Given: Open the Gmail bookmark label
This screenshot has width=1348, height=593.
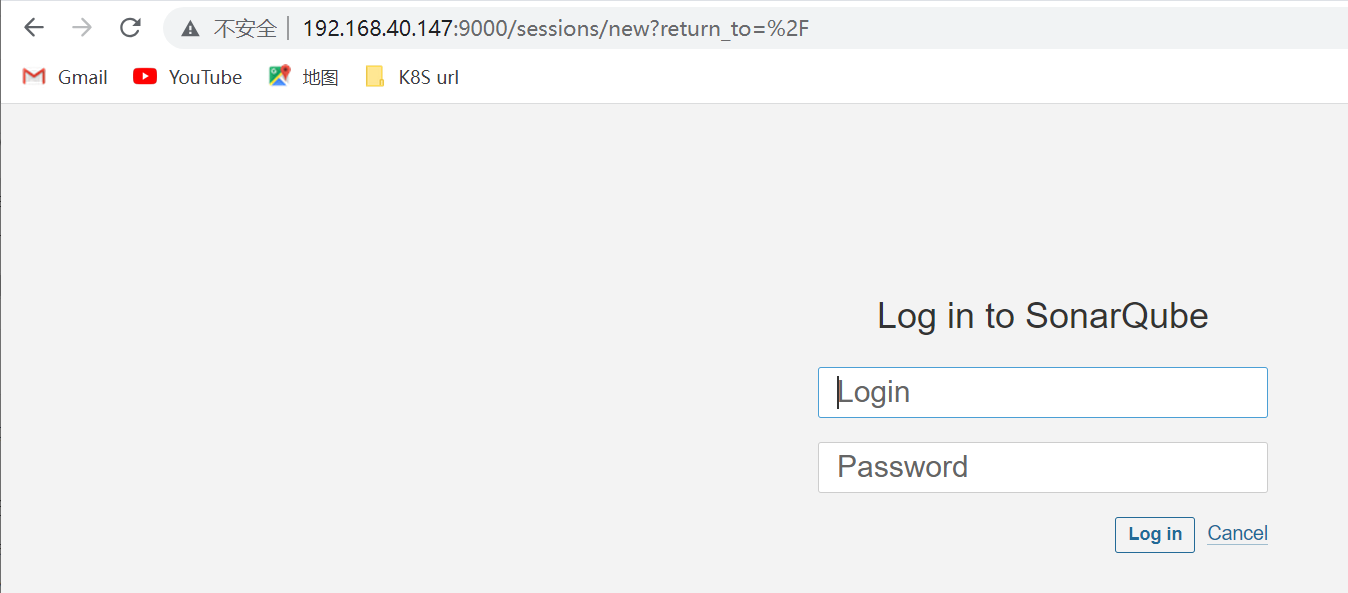Looking at the screenshot, I should [83, 77].
